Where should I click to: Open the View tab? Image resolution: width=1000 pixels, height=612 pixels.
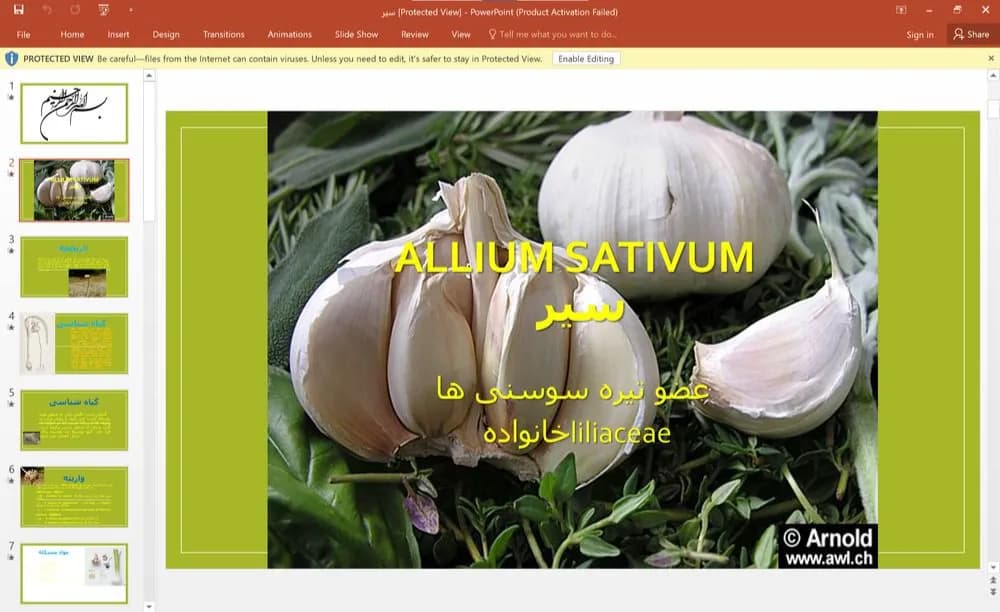point(460,34)
